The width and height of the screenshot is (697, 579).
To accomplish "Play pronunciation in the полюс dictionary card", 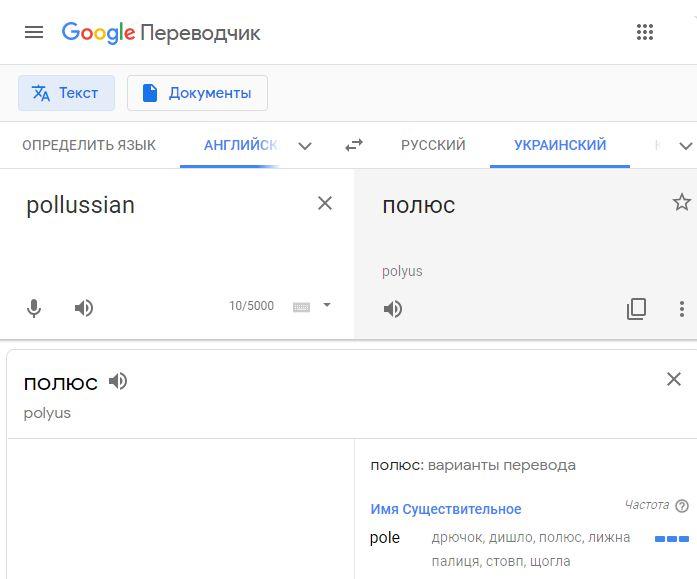I will tap(118, 381).
